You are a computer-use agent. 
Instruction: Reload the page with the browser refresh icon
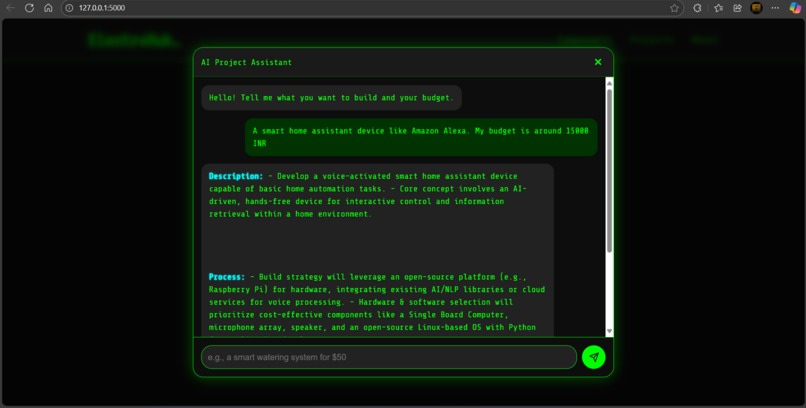[x=29, y=8]
